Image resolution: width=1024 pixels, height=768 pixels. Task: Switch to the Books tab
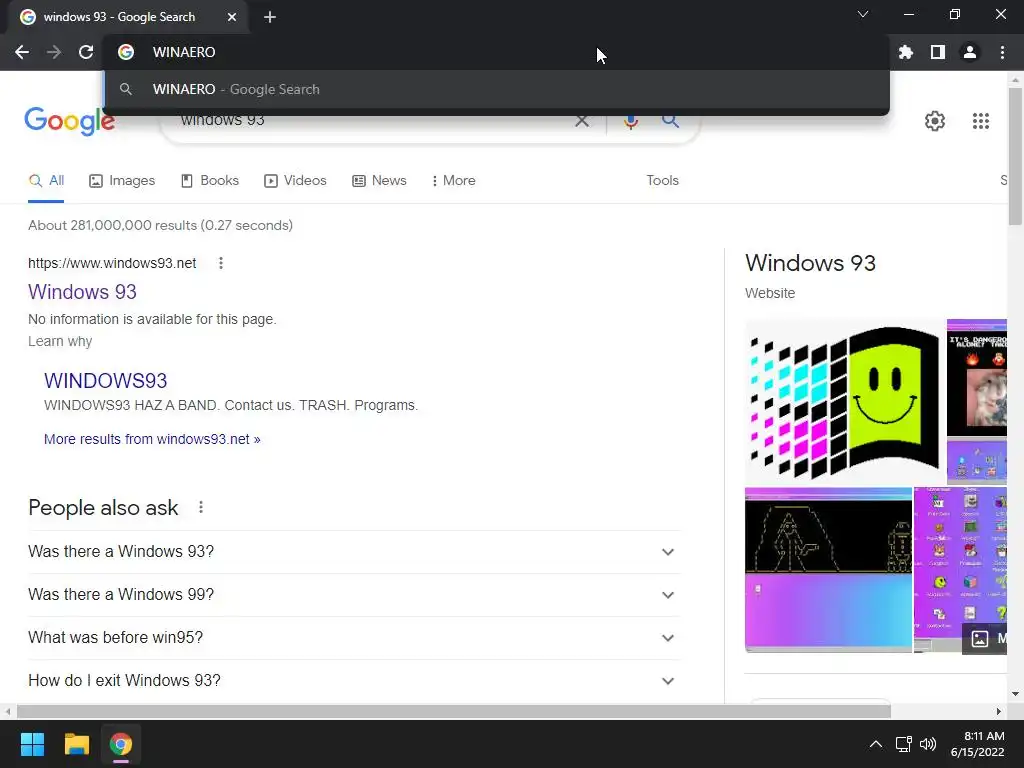pyautogui.click(x=210, y=181)
